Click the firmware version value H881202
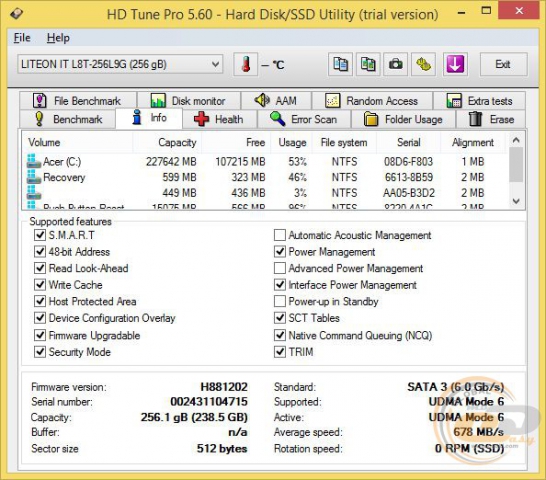Screen dimensions: 546x480 click(224, 387)
